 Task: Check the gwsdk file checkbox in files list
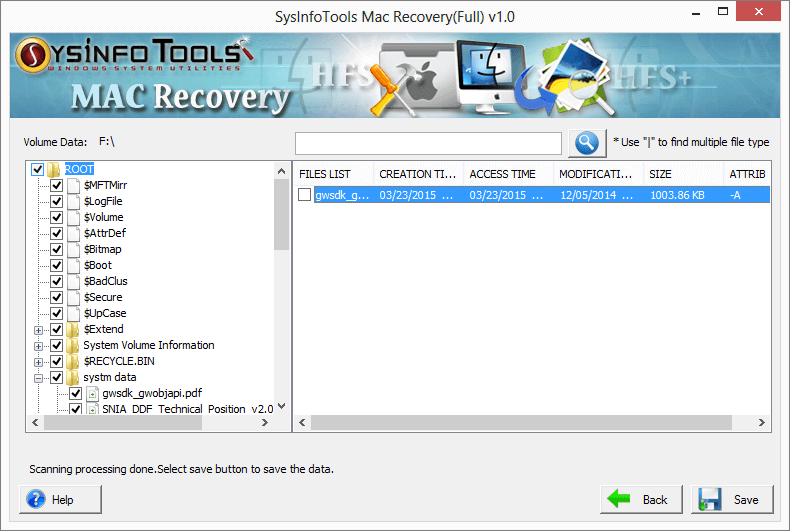[304, 194]
